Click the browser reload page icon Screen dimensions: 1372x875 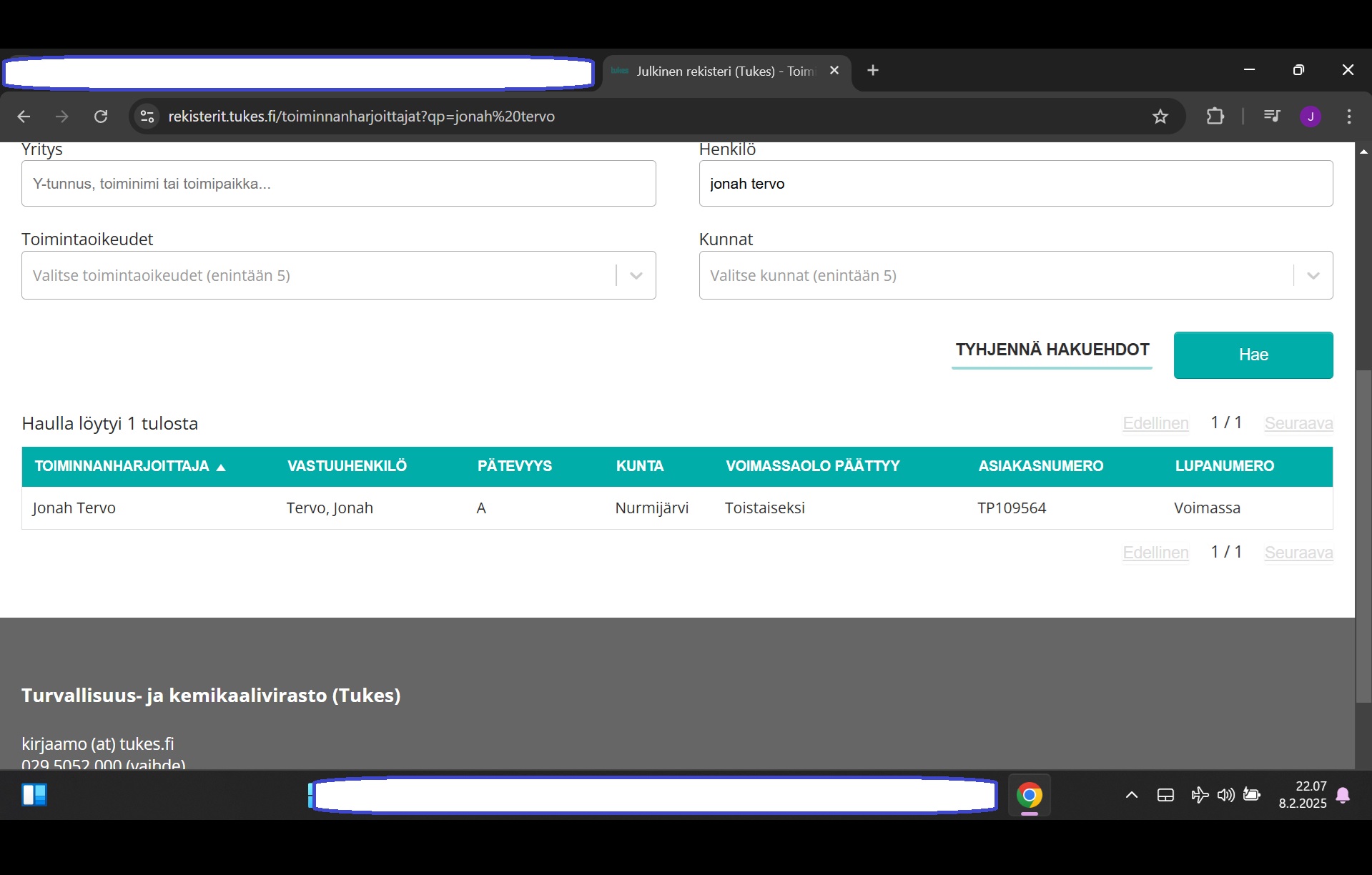(101, 117)
